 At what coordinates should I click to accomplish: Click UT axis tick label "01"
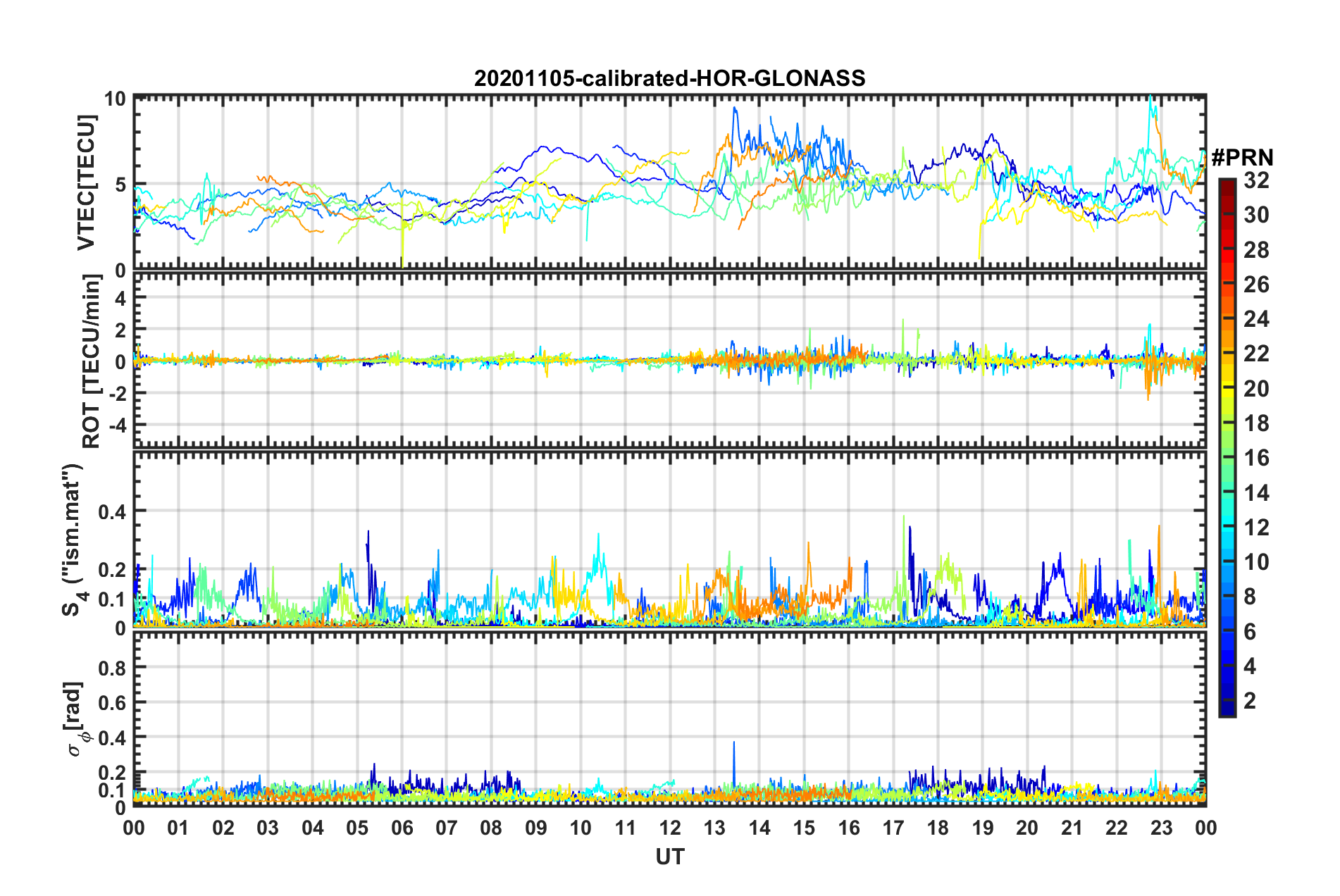tap(178, 828)
